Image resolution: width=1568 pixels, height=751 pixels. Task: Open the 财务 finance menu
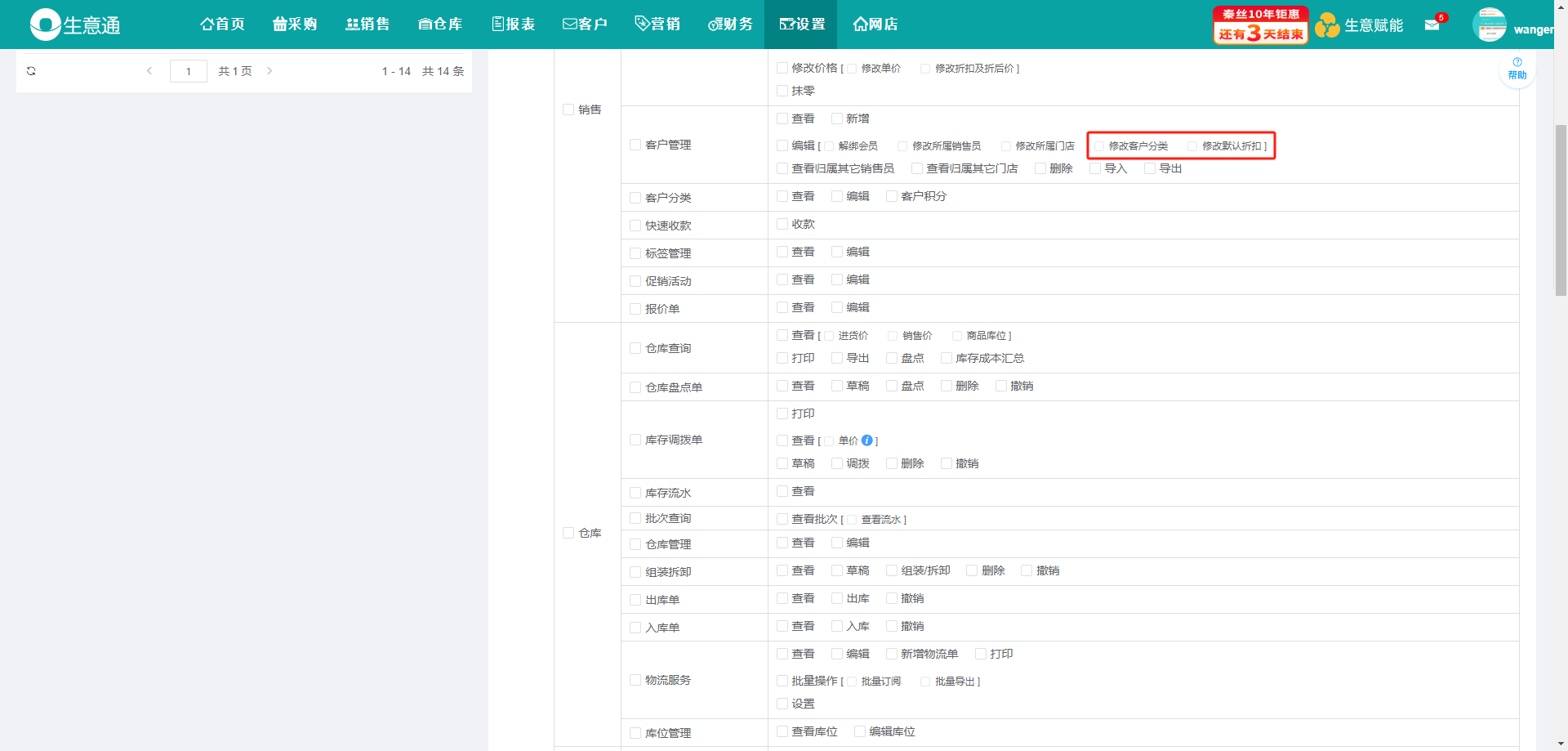coord(730,25)
